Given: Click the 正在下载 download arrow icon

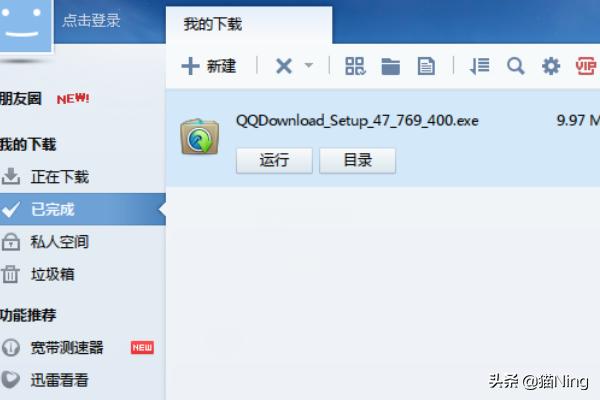Looking at the screenshot, I should click(x=11, y=176).
